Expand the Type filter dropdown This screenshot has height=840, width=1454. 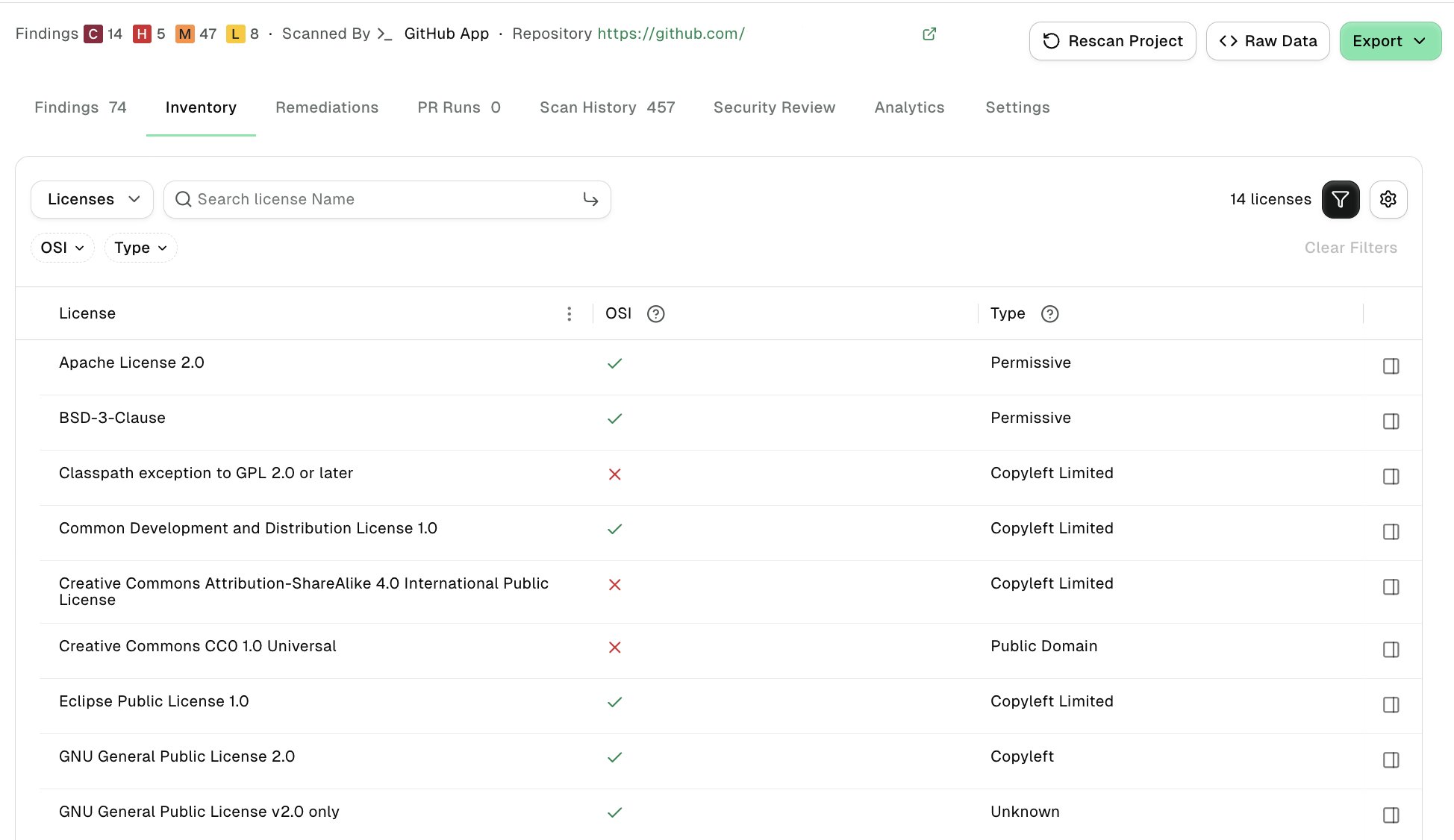click(x=140, y=248)
